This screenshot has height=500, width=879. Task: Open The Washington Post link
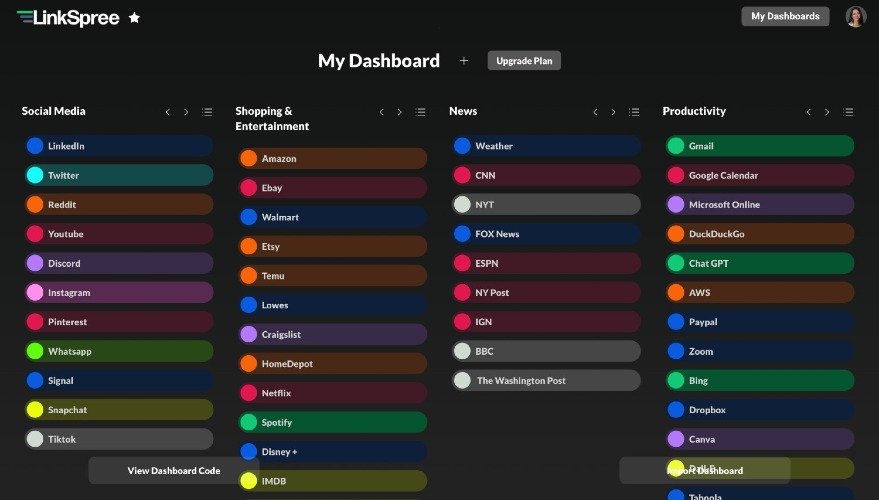[x=546, y=381]
